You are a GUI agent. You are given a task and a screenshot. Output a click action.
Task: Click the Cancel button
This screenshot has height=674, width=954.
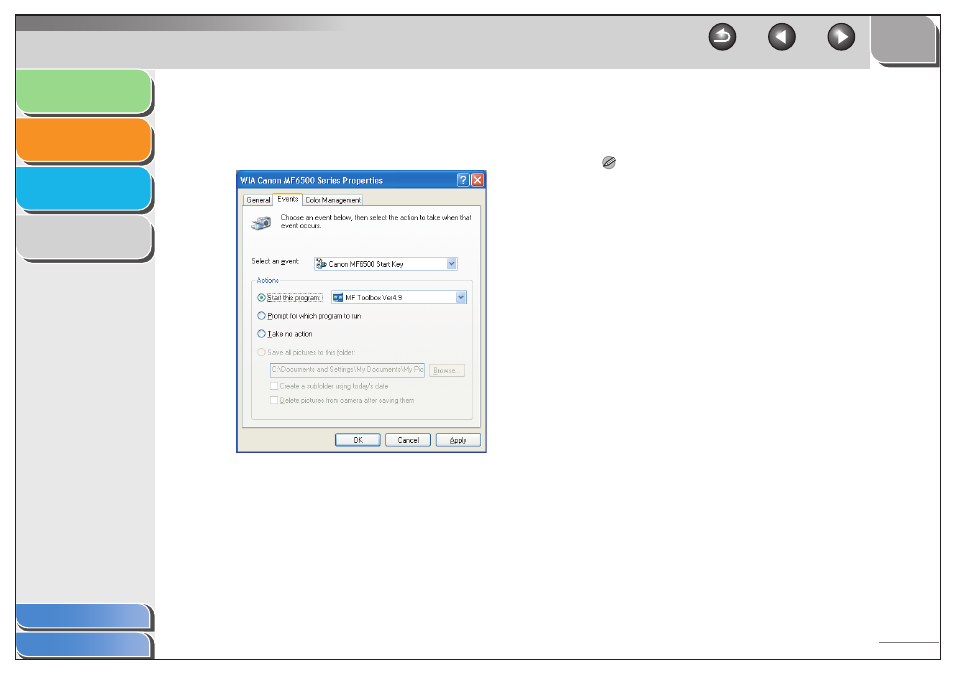[408, 440]
